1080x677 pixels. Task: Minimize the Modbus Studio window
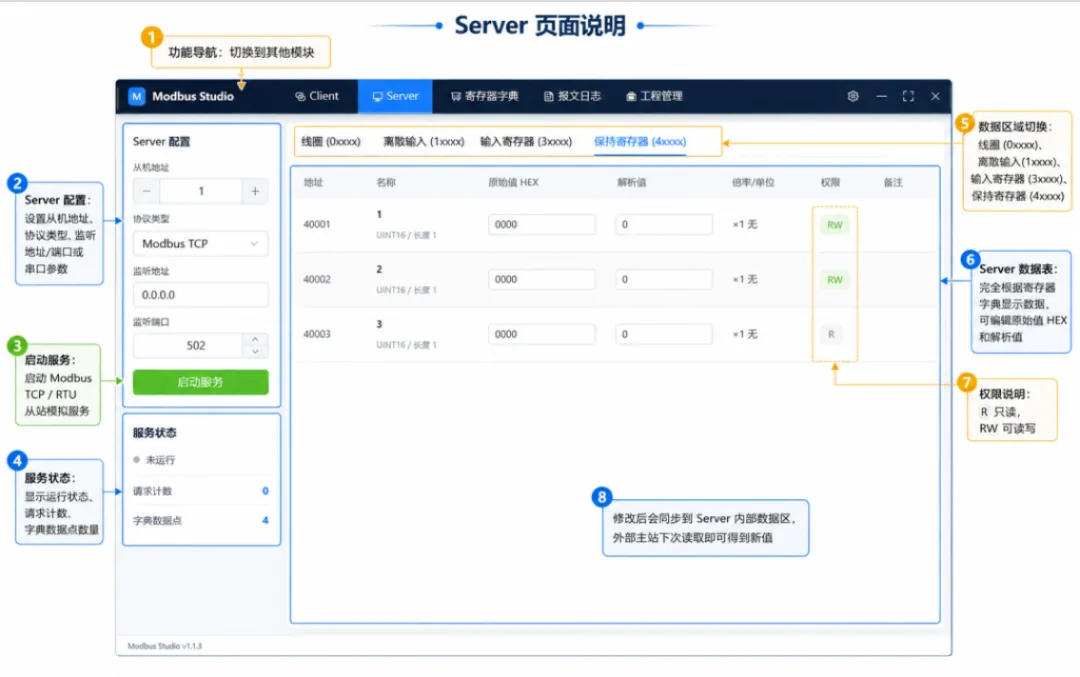[x=881, y=96]
